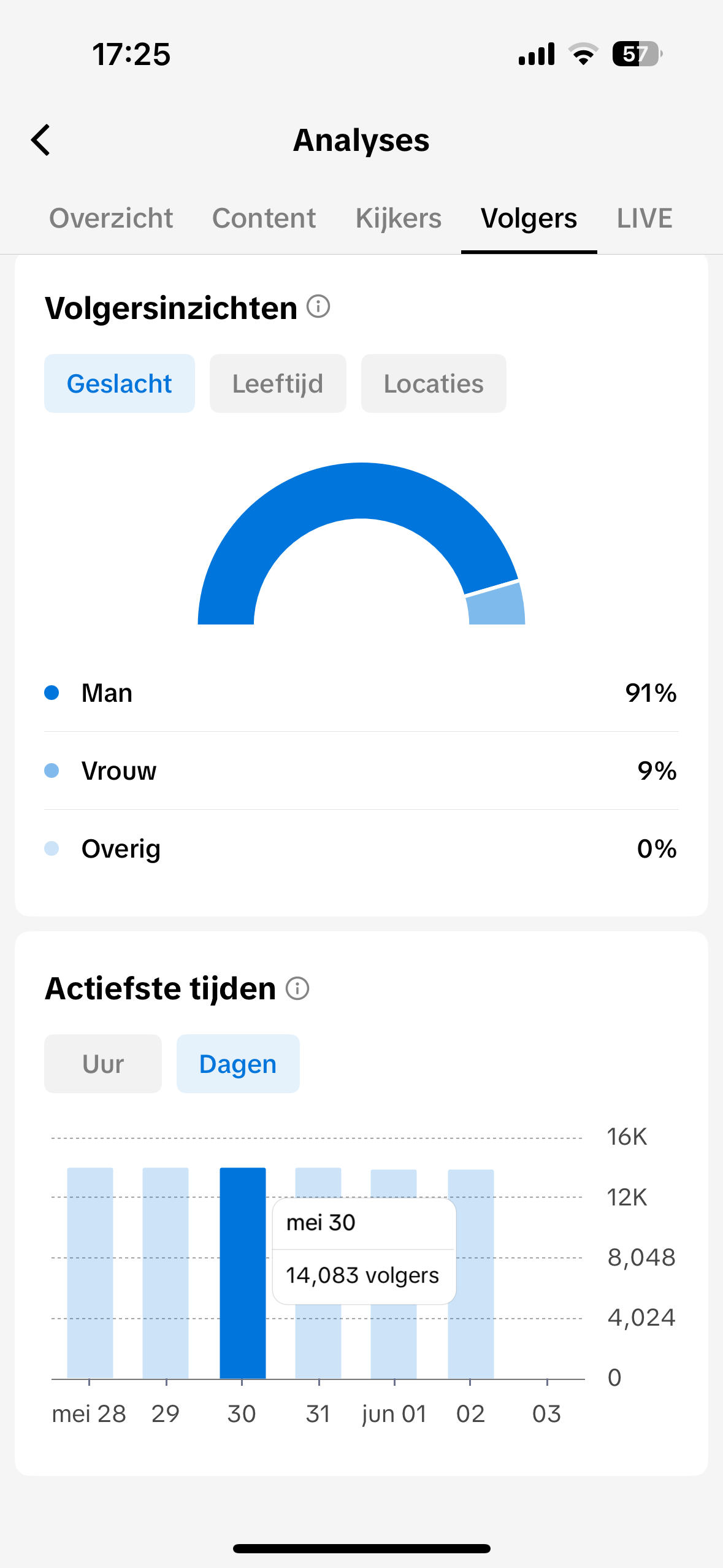723x1568 pixels.
Task: Switch insights to Leeftijd
Action: click(x=278, y=383)
